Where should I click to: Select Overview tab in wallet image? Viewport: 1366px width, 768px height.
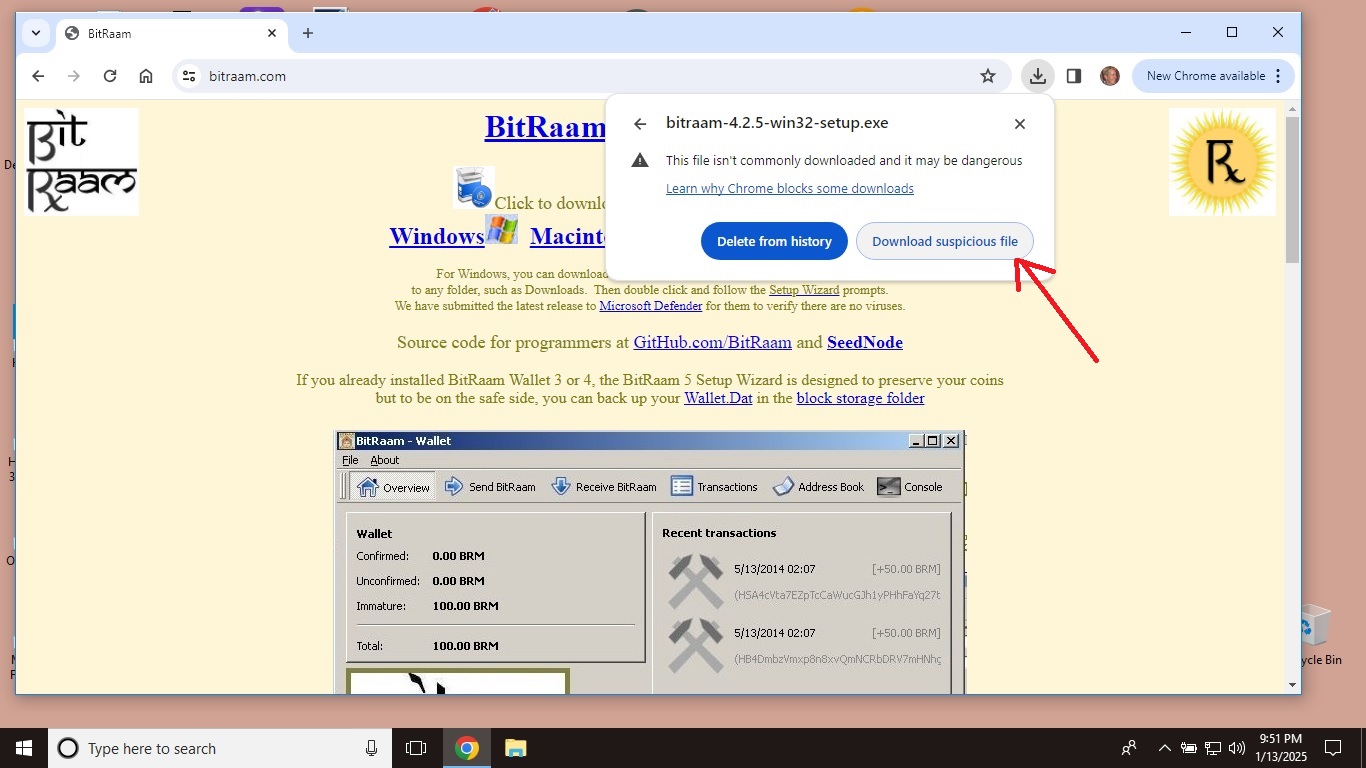(393, 487)
